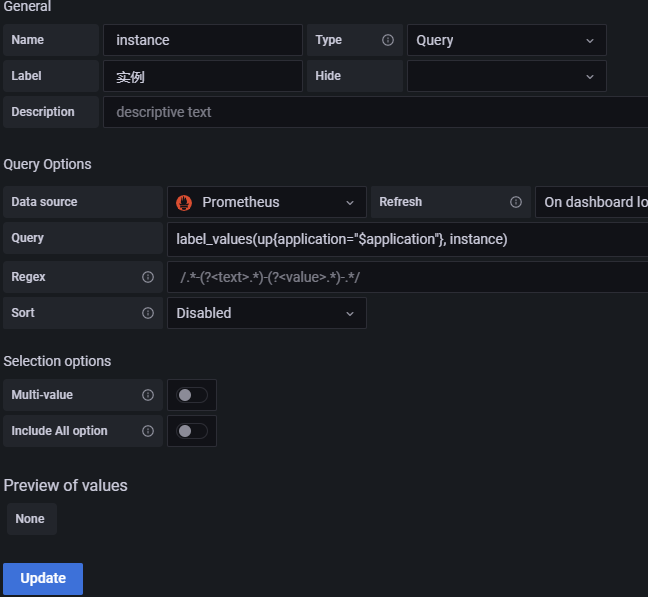The image size is (648, 597).
Task: Click the Multi-value label
Action: (x=42, y=395)
